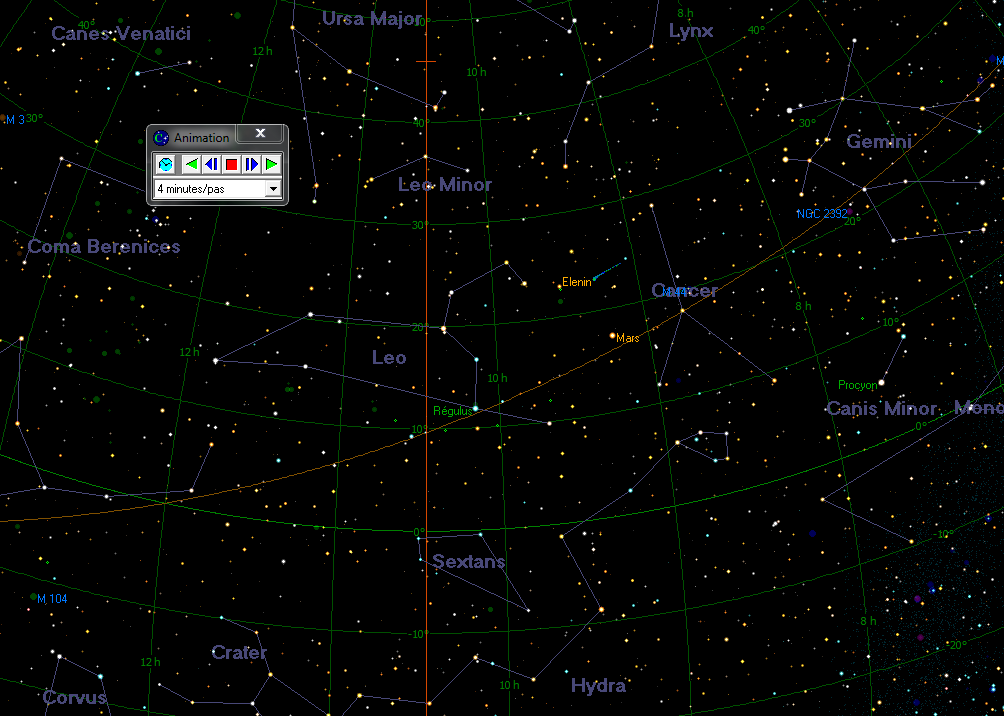Close the Animation panel
Image resolution: width=1004 pixels, height=716 pixels.
[x=260, y=135]
